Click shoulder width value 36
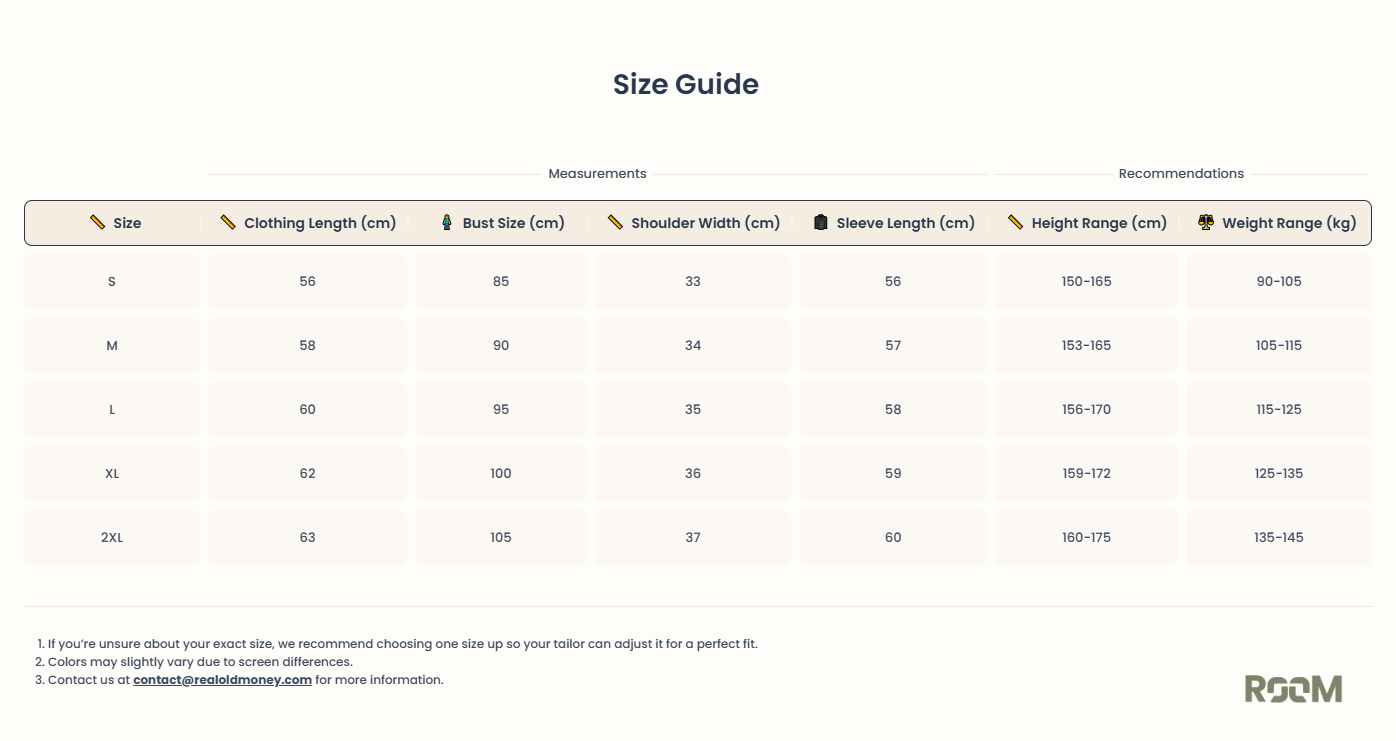The image size is (1396, 741). (693, 474)
